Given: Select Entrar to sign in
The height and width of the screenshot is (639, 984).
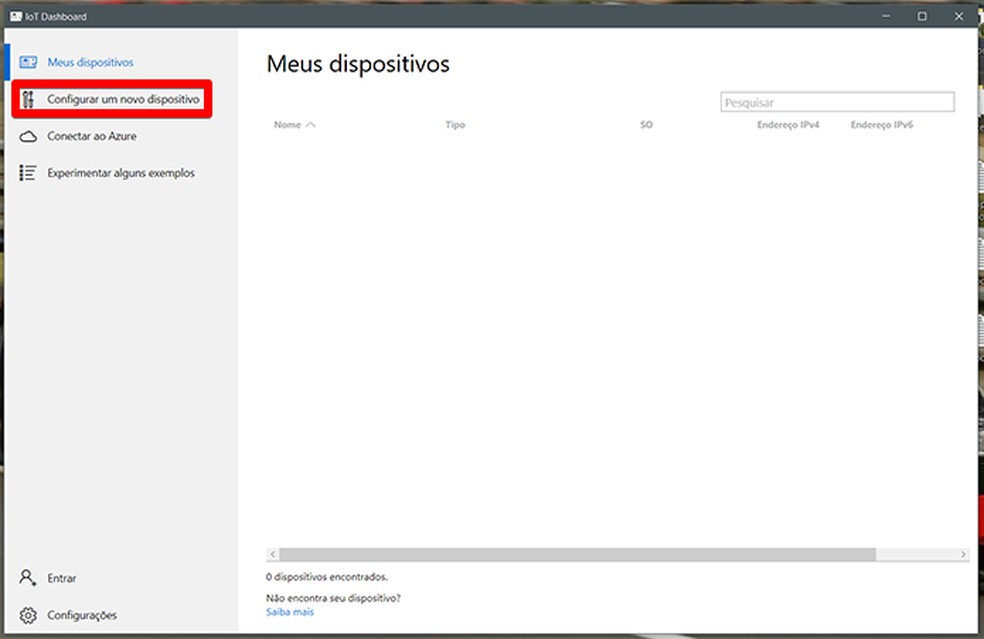Looking at the screenshot, I should (x=62, y=578).
